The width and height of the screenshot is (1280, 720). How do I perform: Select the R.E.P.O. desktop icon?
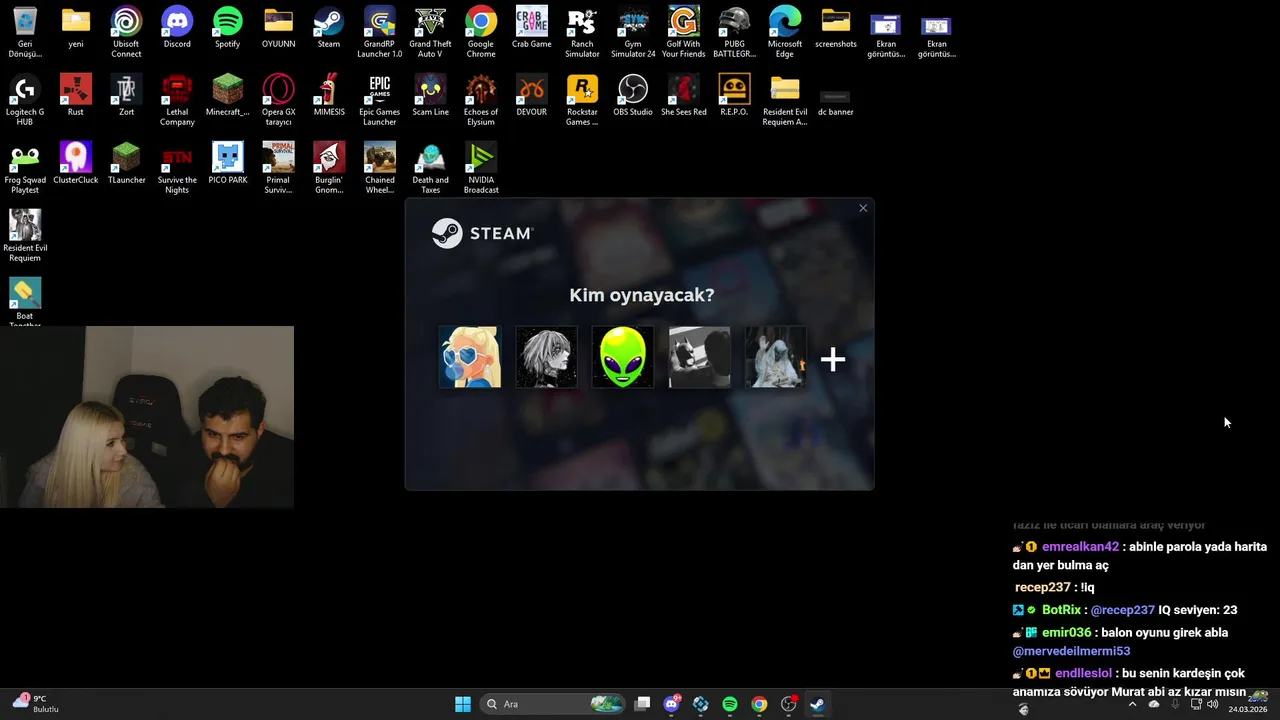(x=734, y=95)
